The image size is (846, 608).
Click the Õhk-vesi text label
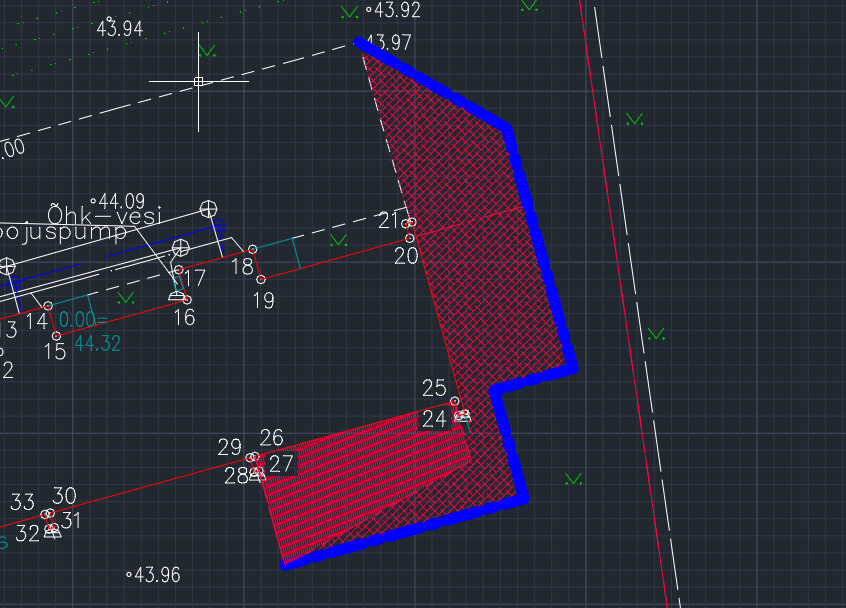[98, 212]
